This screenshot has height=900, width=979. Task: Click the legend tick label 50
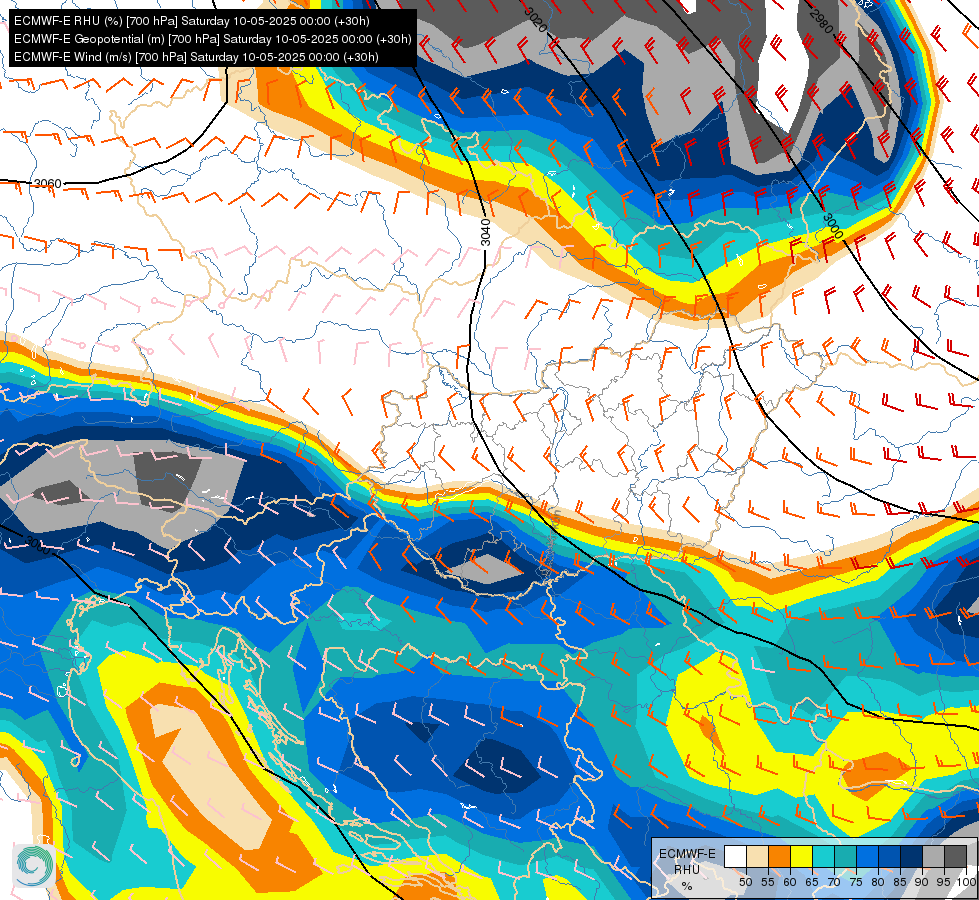coord(745,882)
